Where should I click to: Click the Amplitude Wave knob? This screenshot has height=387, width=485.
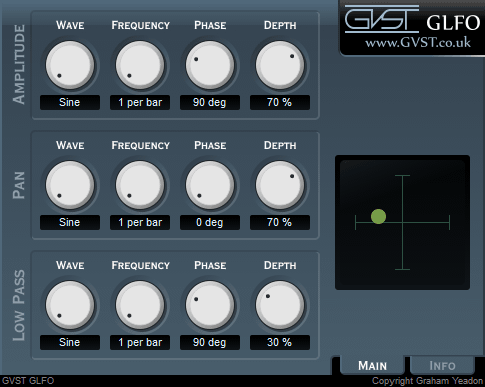[x=70, y=65]
